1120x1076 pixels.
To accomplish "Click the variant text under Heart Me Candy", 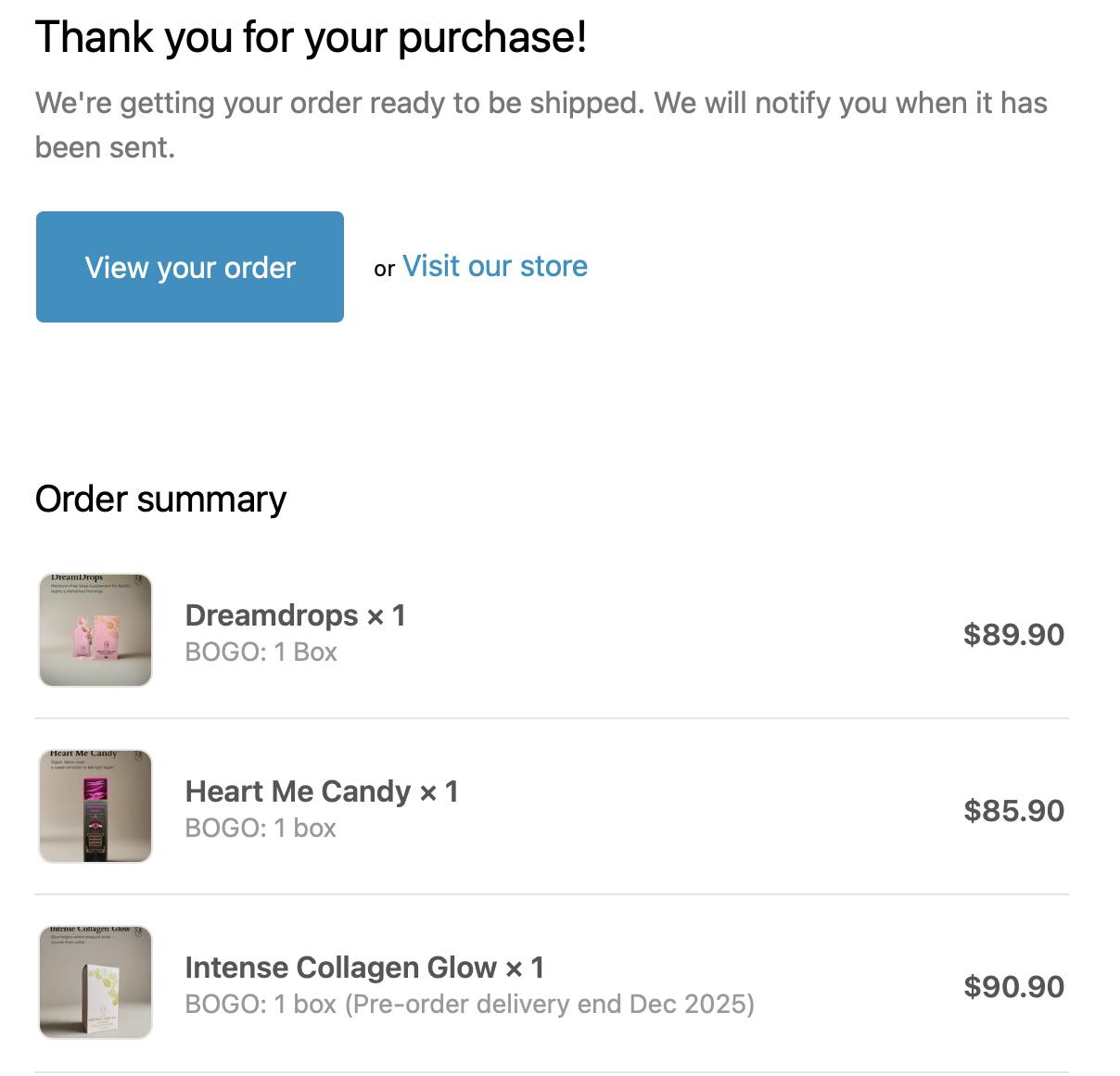I will tap(261, 828).
